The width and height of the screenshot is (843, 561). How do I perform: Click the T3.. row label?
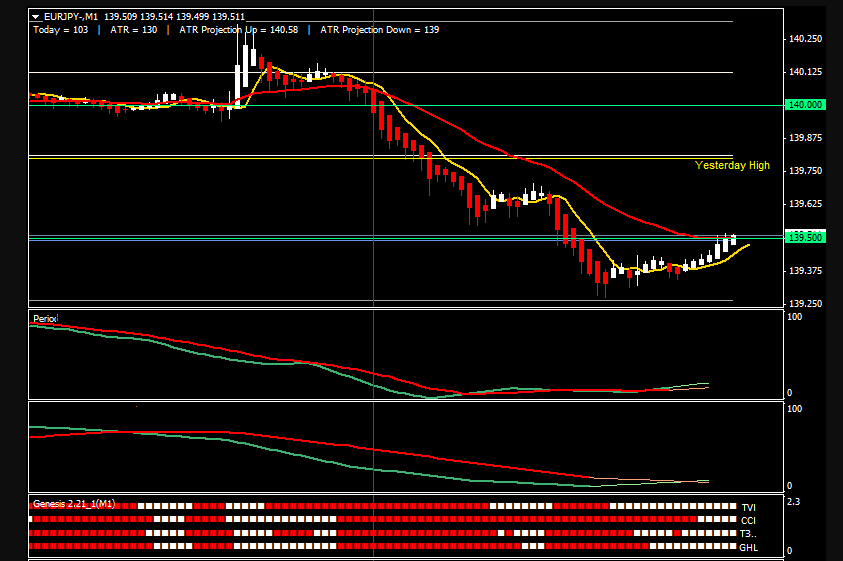click(x=748, y=534)
